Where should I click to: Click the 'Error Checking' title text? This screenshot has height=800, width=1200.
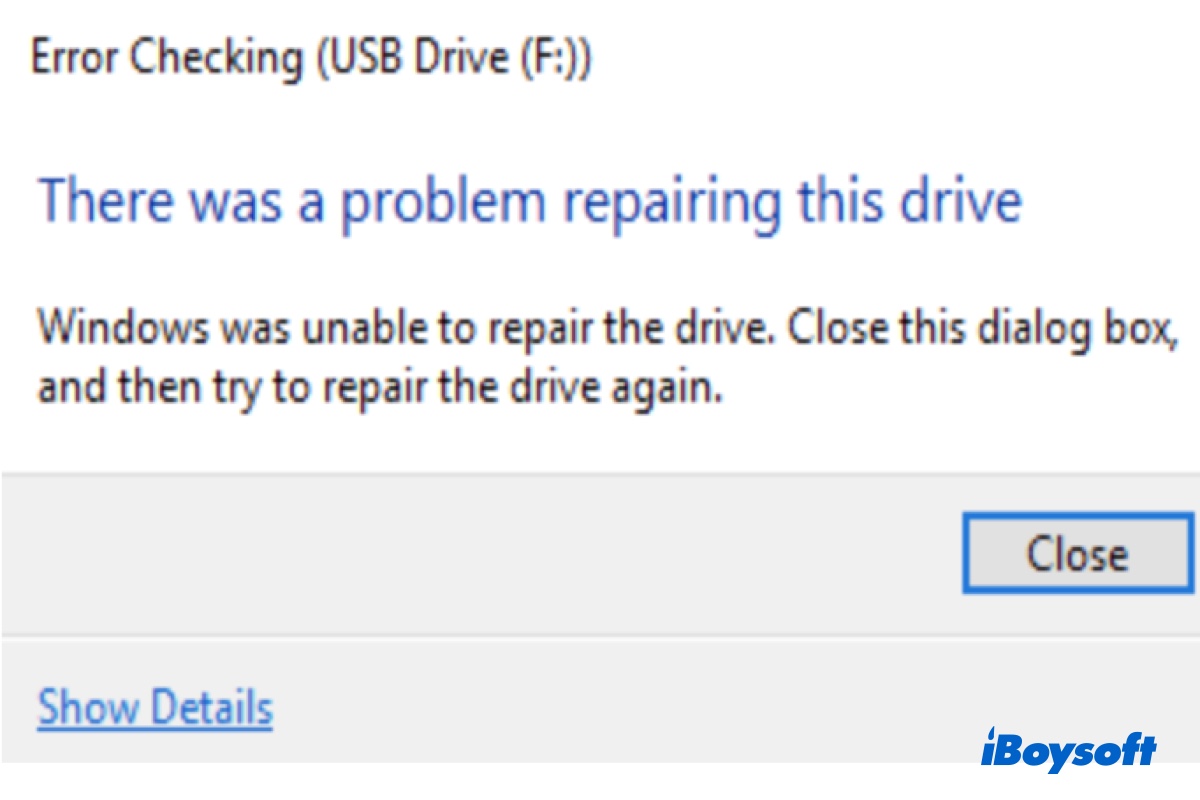[x=164, y=61]
